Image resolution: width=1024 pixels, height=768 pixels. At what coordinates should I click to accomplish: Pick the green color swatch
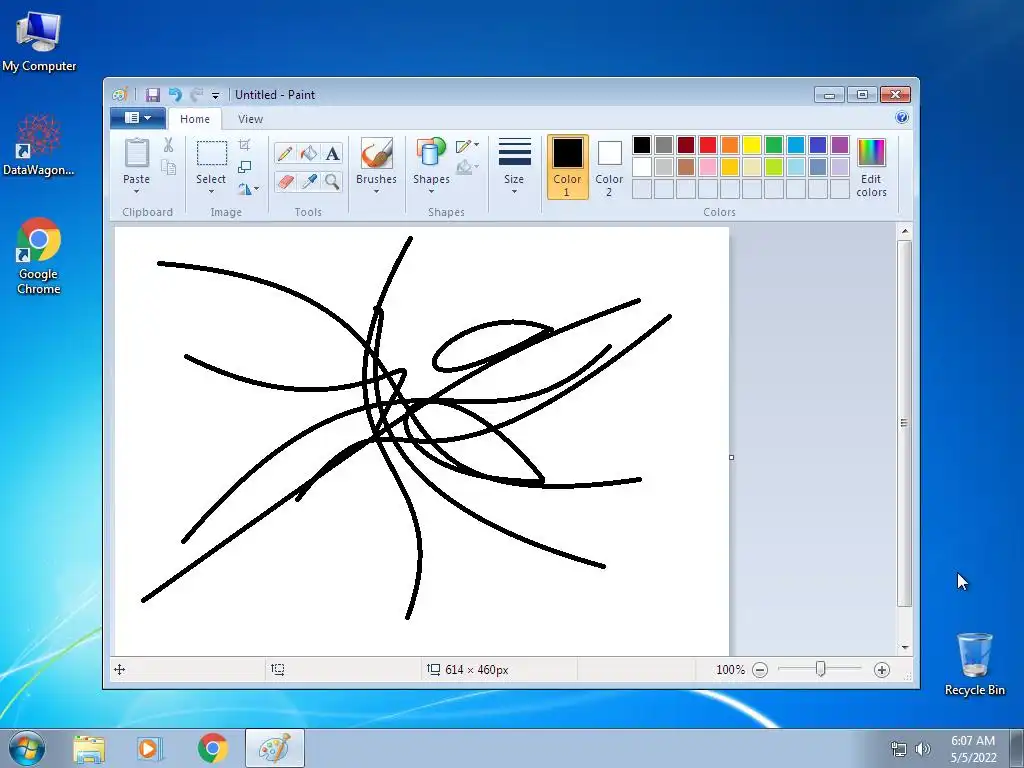[774, 145]
